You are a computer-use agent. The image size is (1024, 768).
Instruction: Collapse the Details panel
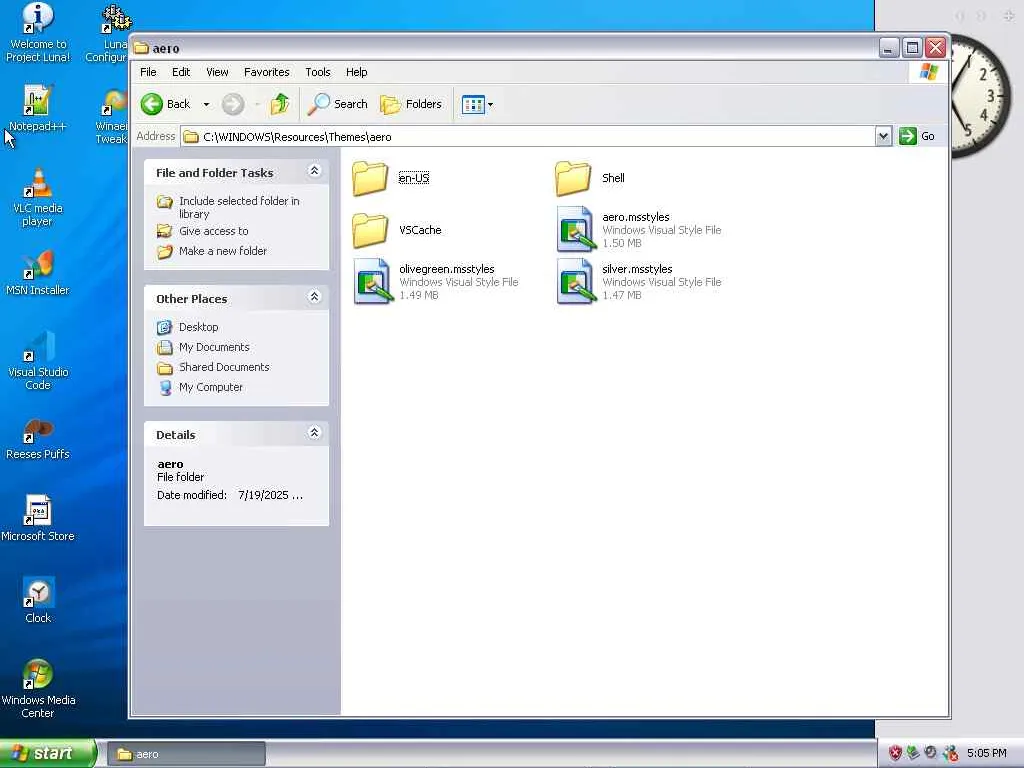[x=314, y=433]
